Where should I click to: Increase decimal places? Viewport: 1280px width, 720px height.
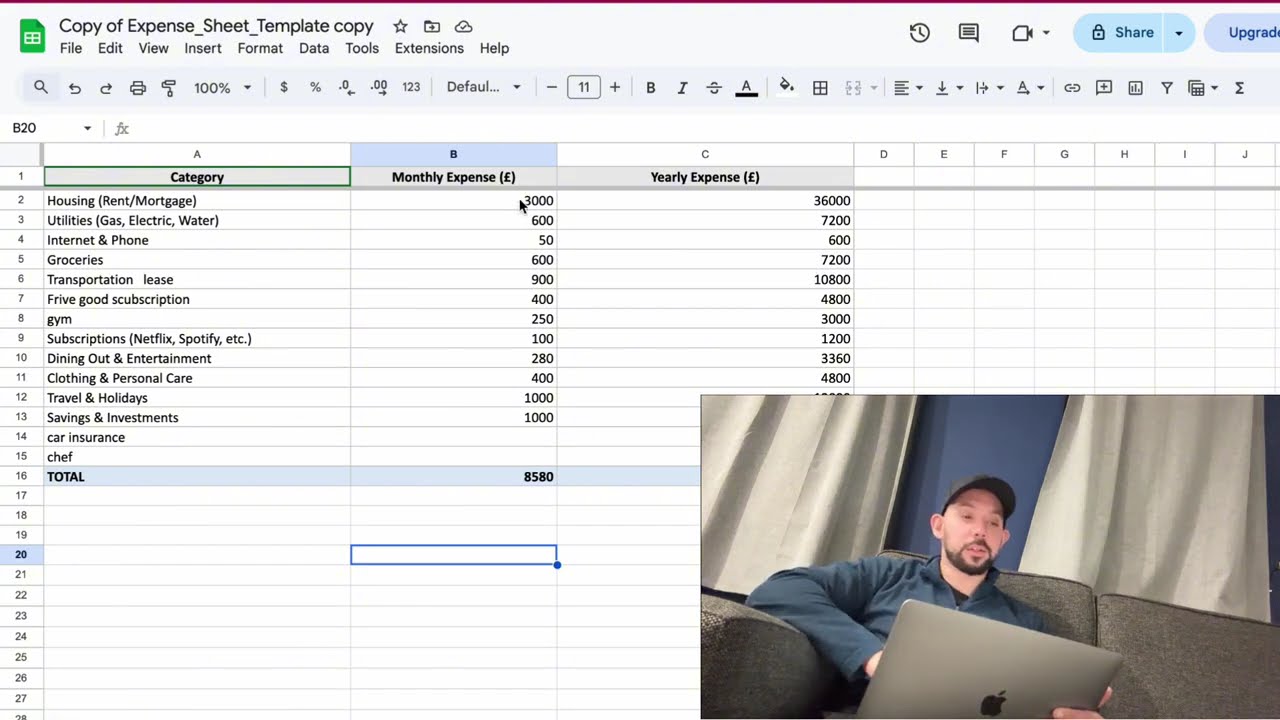coord(379,88)
